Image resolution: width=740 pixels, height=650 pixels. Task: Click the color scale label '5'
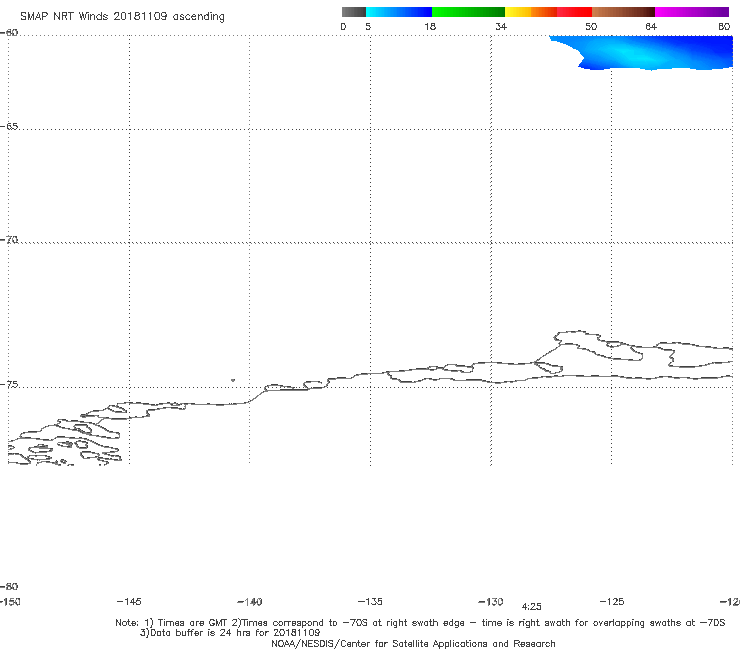tap(368, 27)
